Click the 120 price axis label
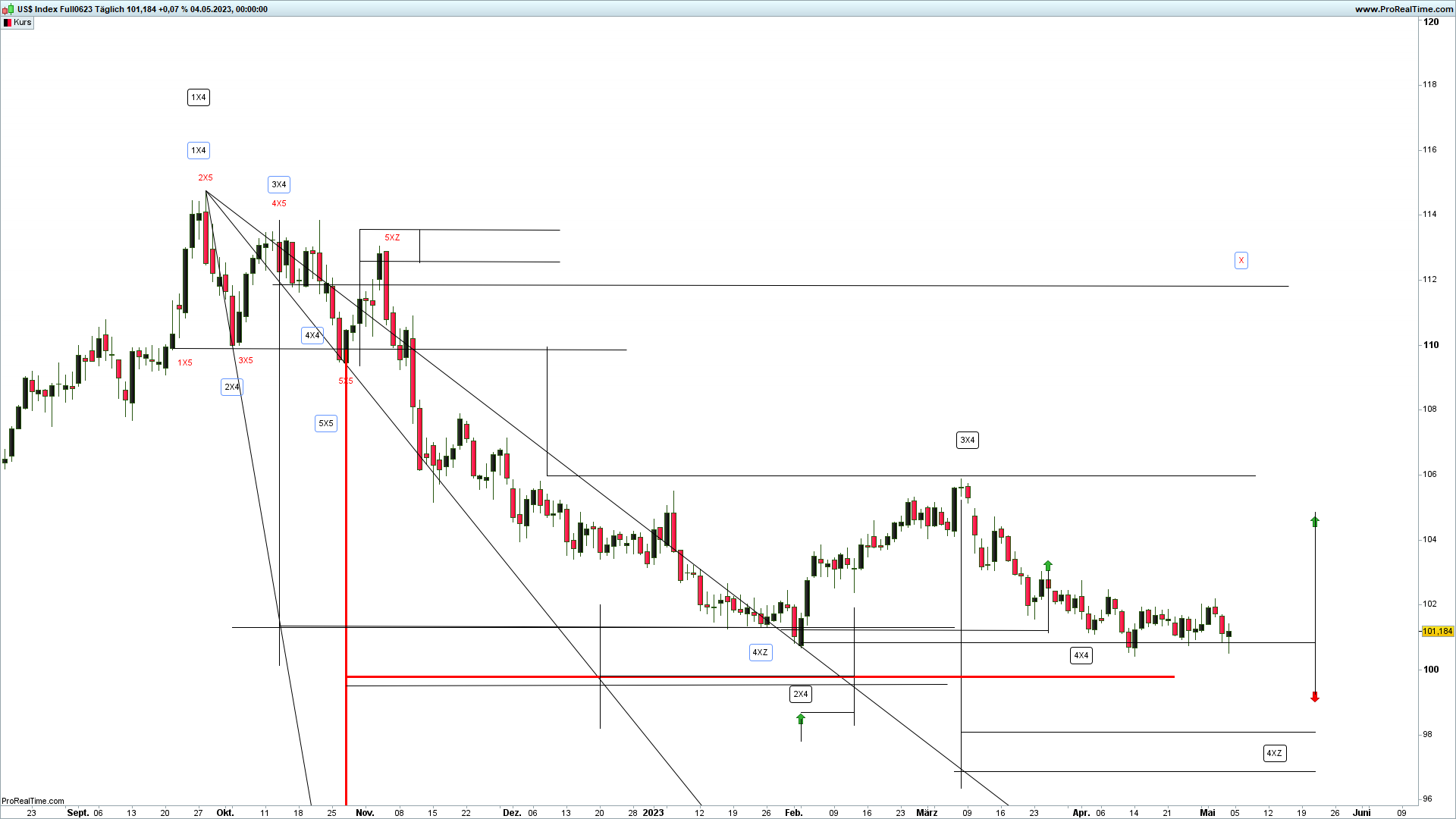 coord(1431,22)
